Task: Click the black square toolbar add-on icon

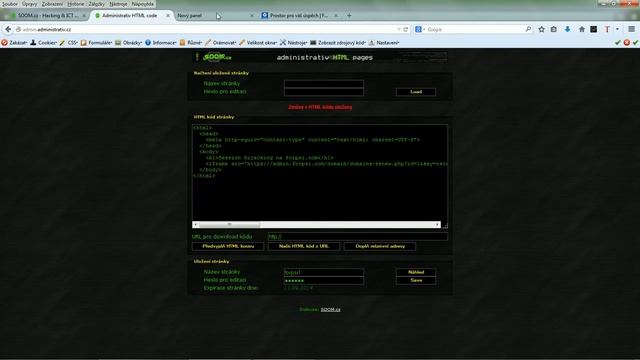Action: coord(593,29)
